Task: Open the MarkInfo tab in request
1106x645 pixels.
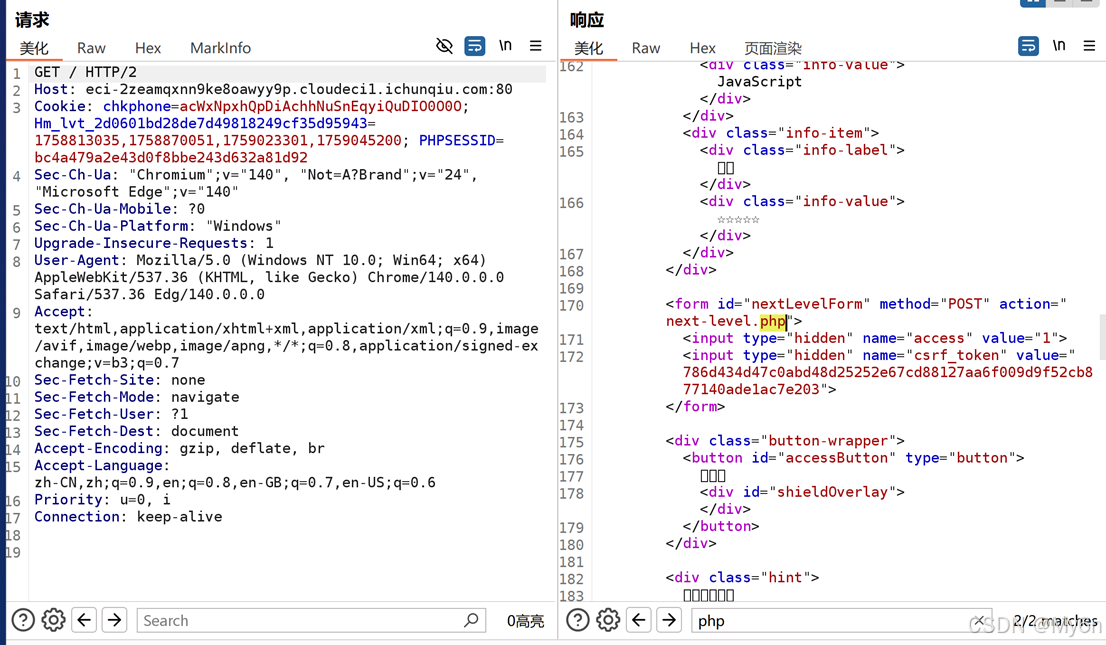Action: [x=220, y=48]
